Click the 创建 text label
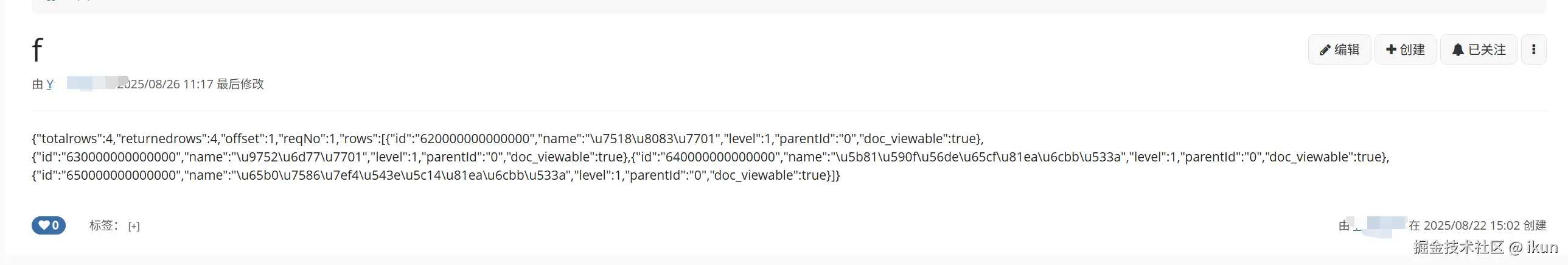Viewport: 1568px width, 265px height. tap(1413, 49)
